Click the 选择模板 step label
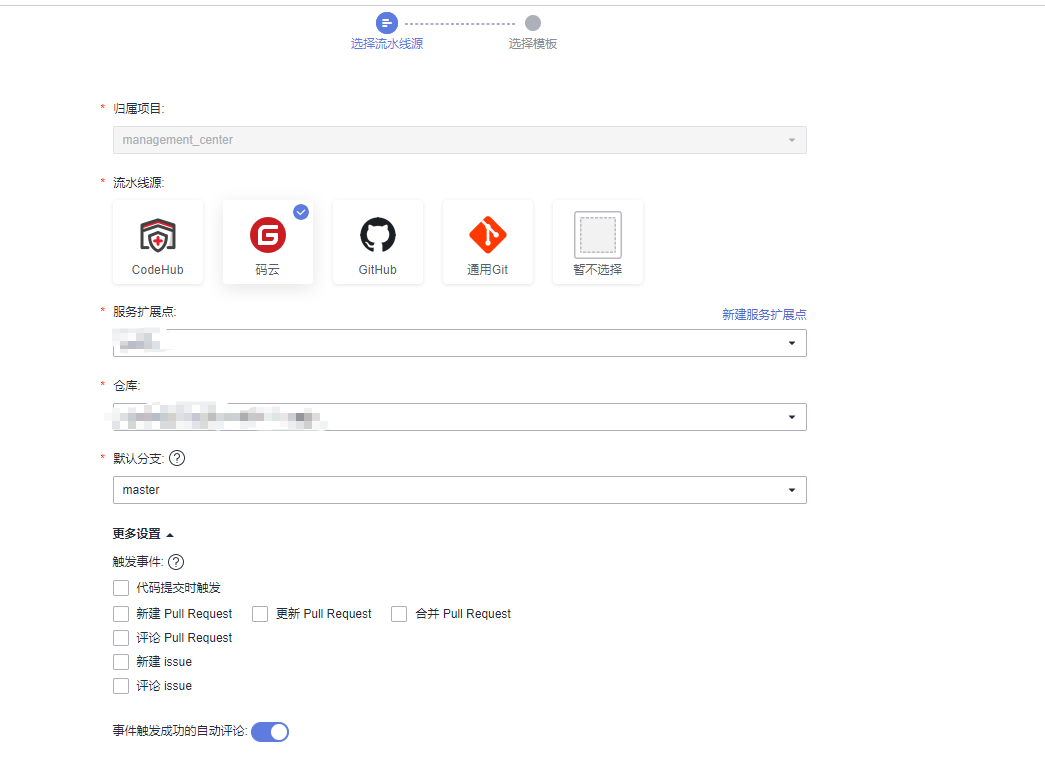The image size is (1045, 769). [533, 44]
